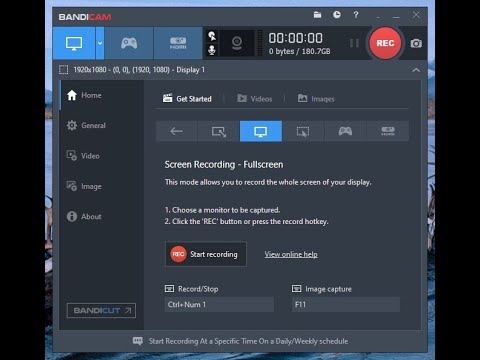Screen dimensions: 480x360
Task: Click the Start recording button
Action: point(206,254)
